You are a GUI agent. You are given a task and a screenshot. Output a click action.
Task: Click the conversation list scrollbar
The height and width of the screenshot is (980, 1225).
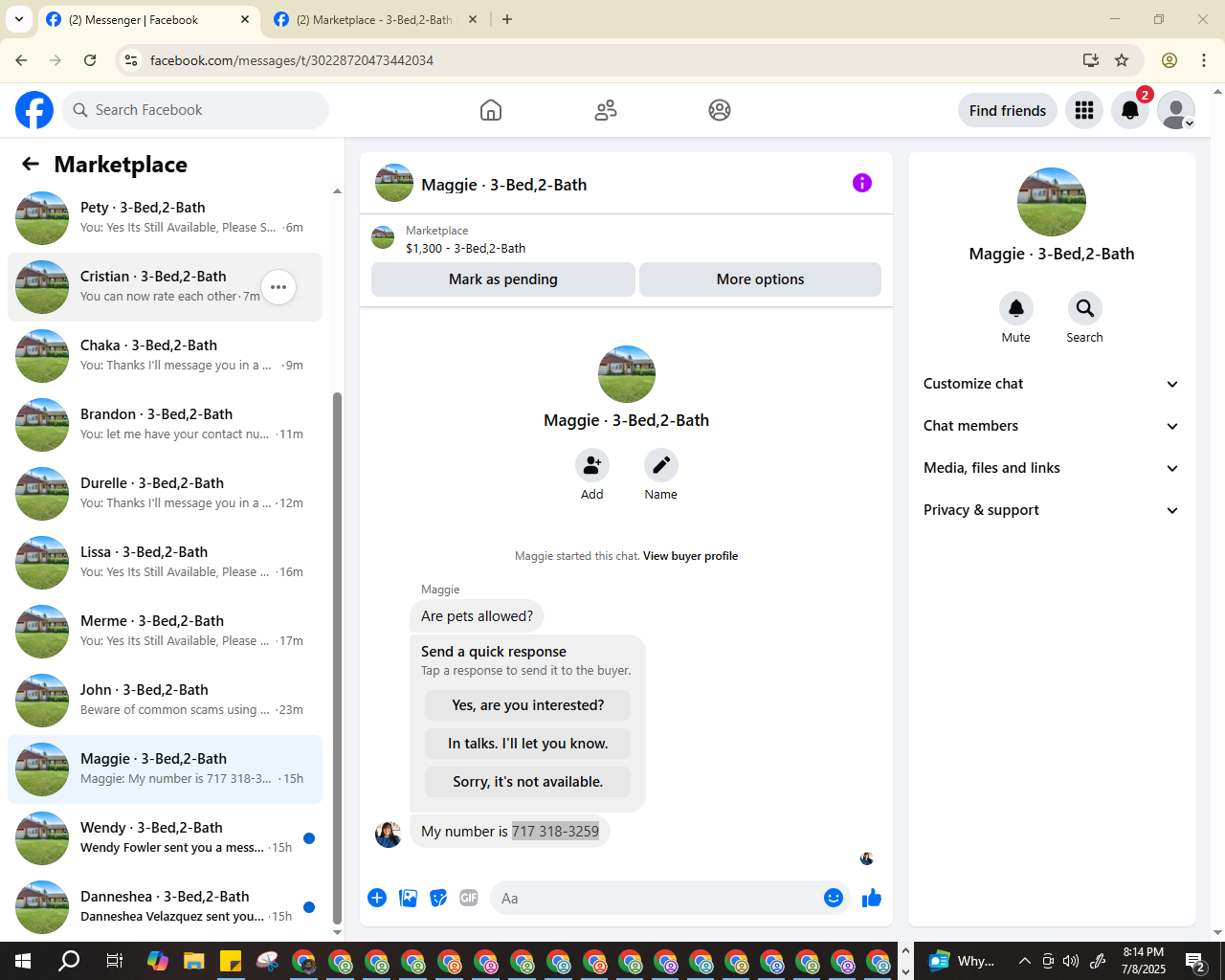tap(337, 660)
